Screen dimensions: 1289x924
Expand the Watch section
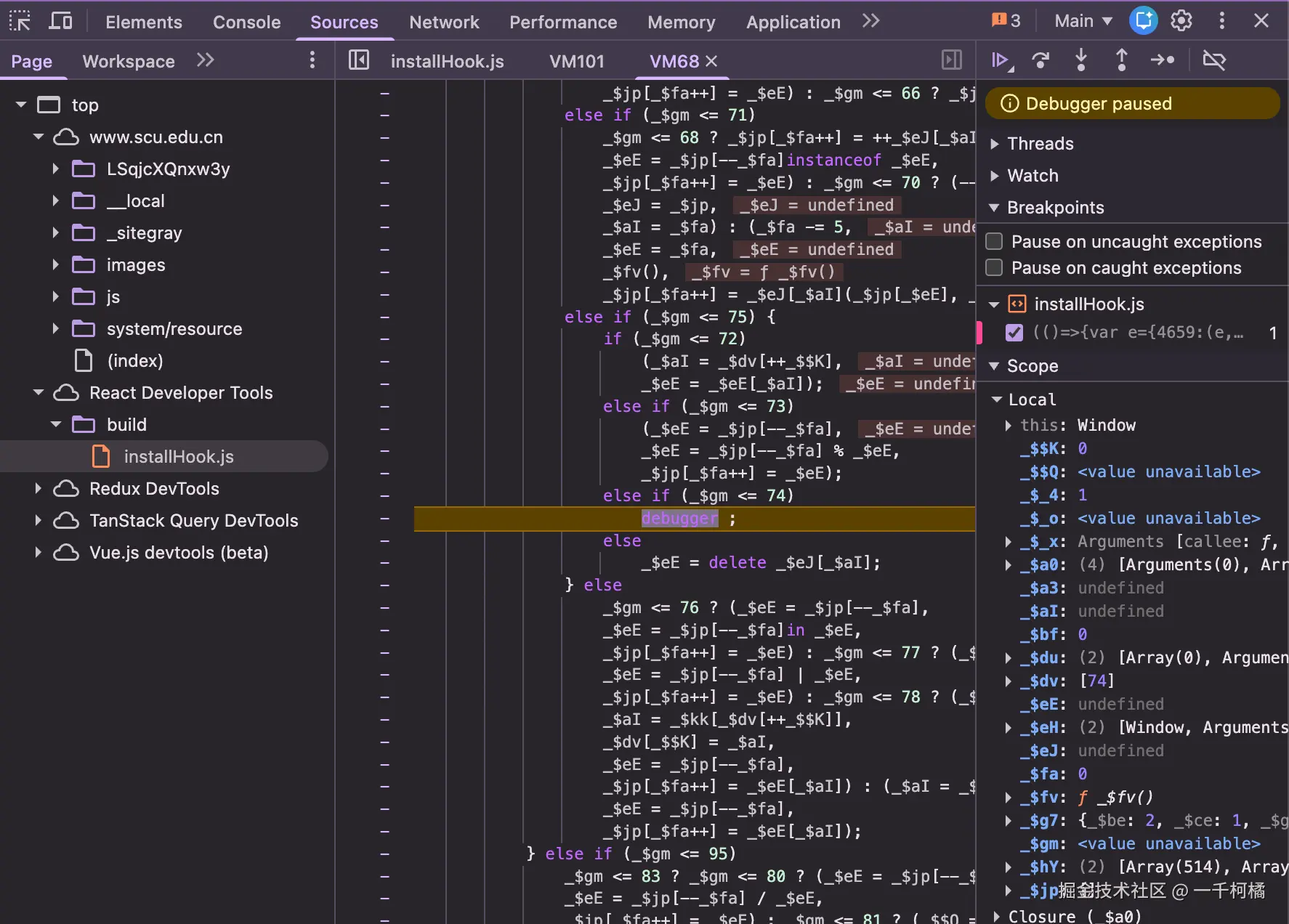(x=995, y=176)
